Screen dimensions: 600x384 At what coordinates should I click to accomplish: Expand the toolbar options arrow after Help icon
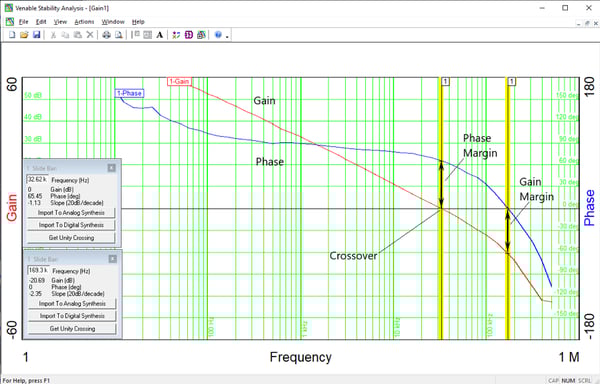click(x=227, y=37)
